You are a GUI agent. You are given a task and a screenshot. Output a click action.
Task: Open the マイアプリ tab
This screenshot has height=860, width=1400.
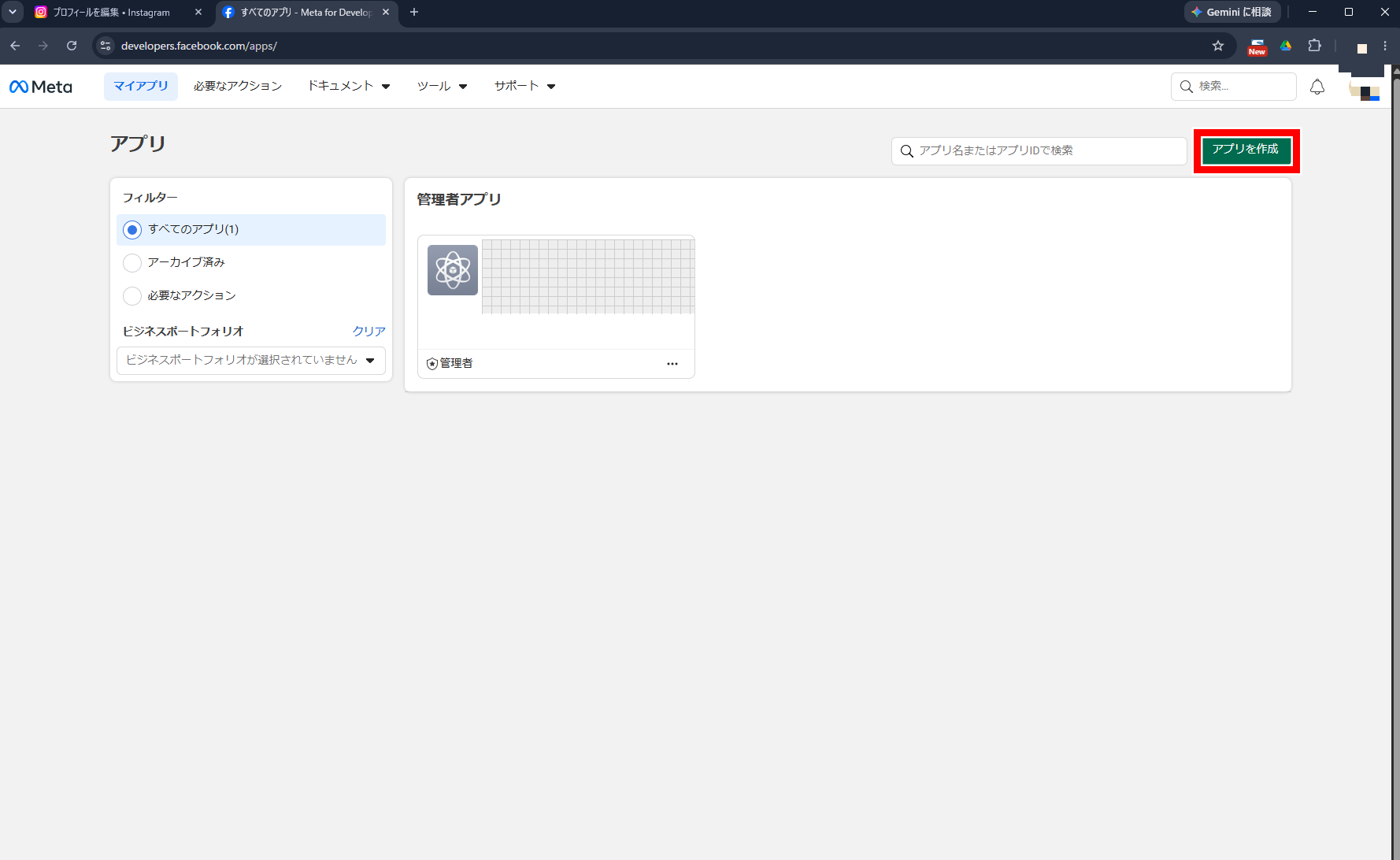tap(141, 86)
